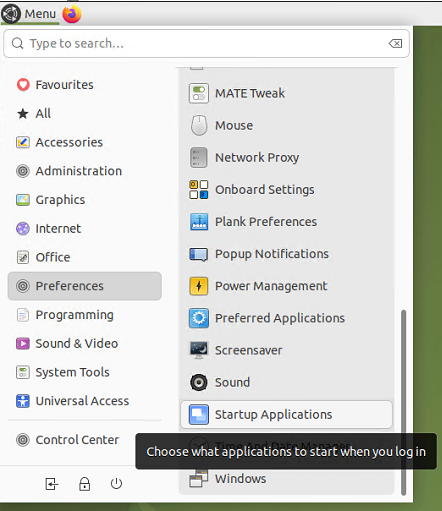Open Mouse preferences icon

point(199,125)
